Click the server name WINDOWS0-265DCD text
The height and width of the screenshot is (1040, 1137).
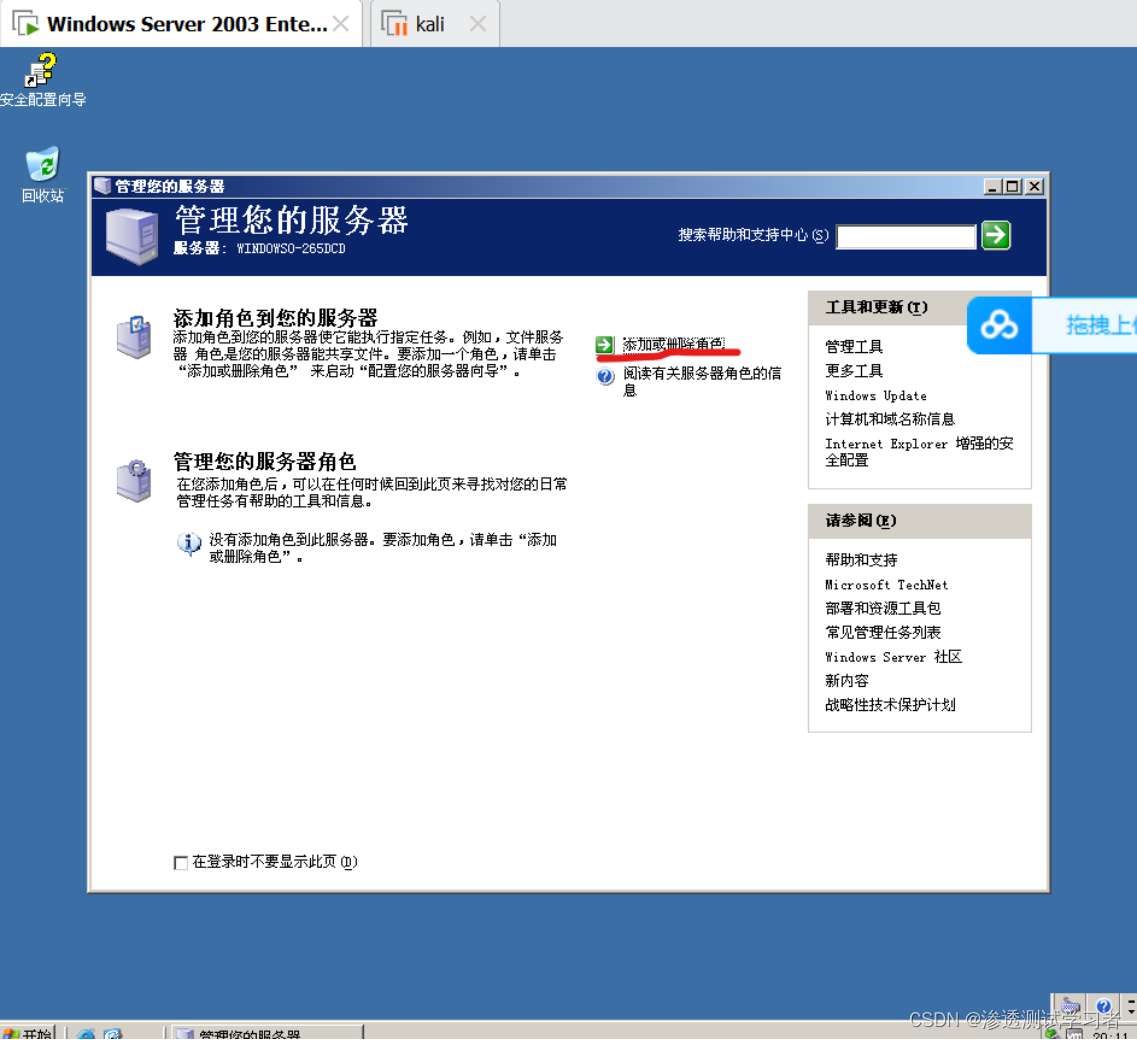click(291, 248)
